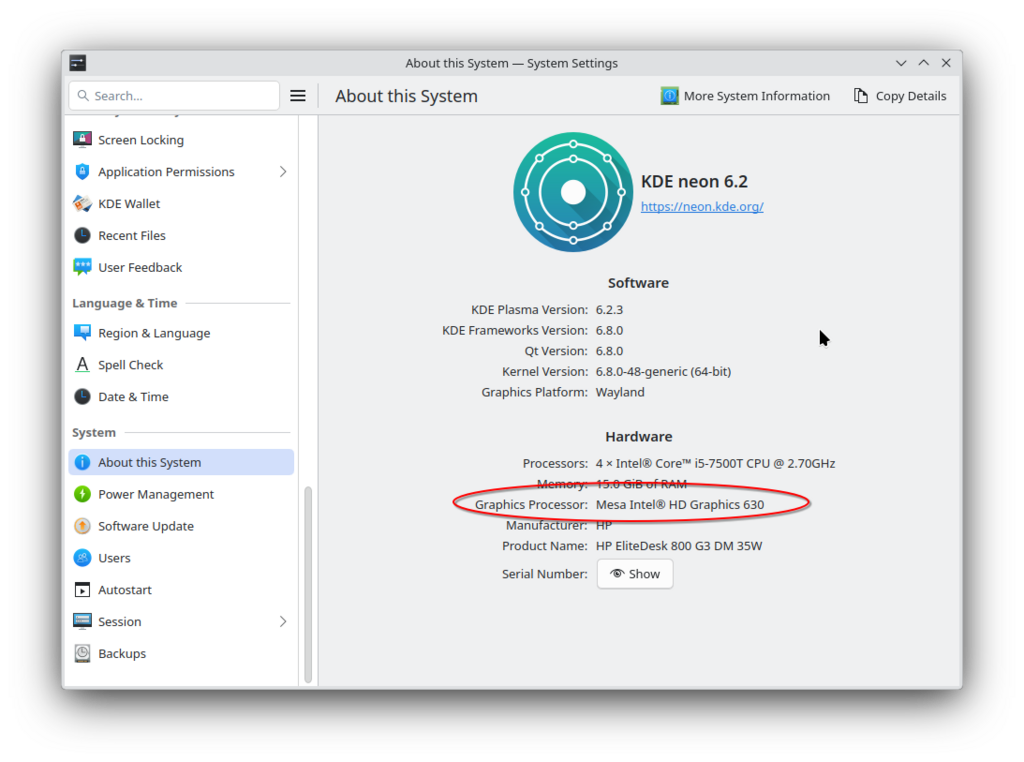Open Spell Check settings
The width and height of the screenshot is (1024, 762).
coord(181,364)
